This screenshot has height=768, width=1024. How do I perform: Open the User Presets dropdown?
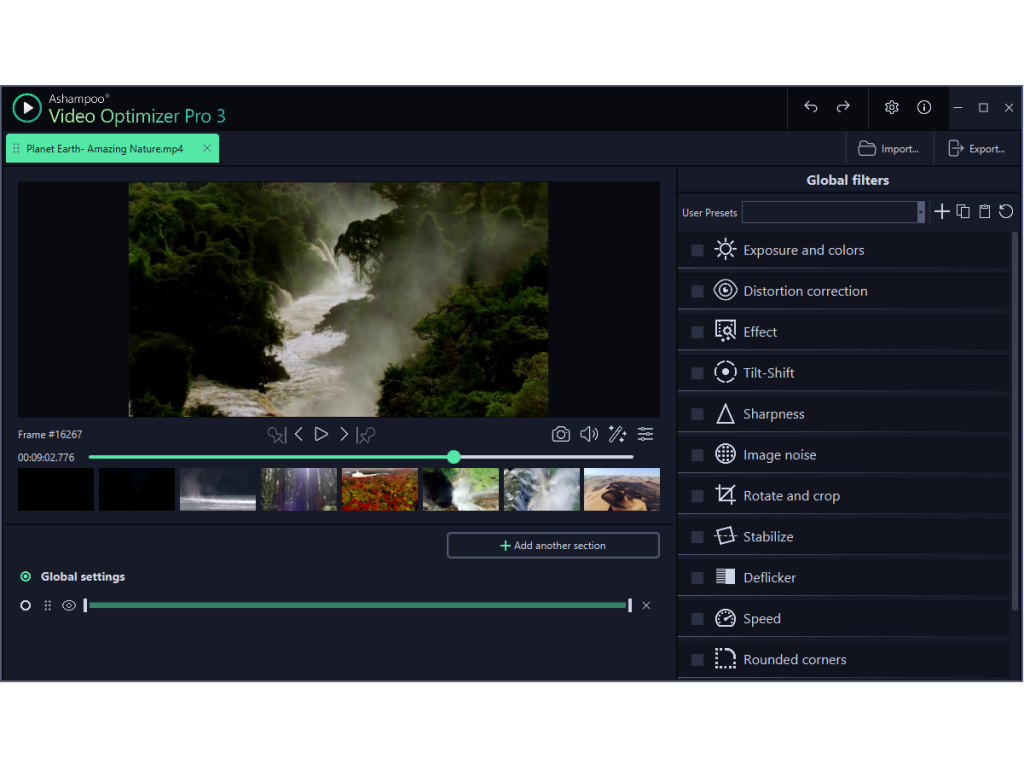point(920,212)
